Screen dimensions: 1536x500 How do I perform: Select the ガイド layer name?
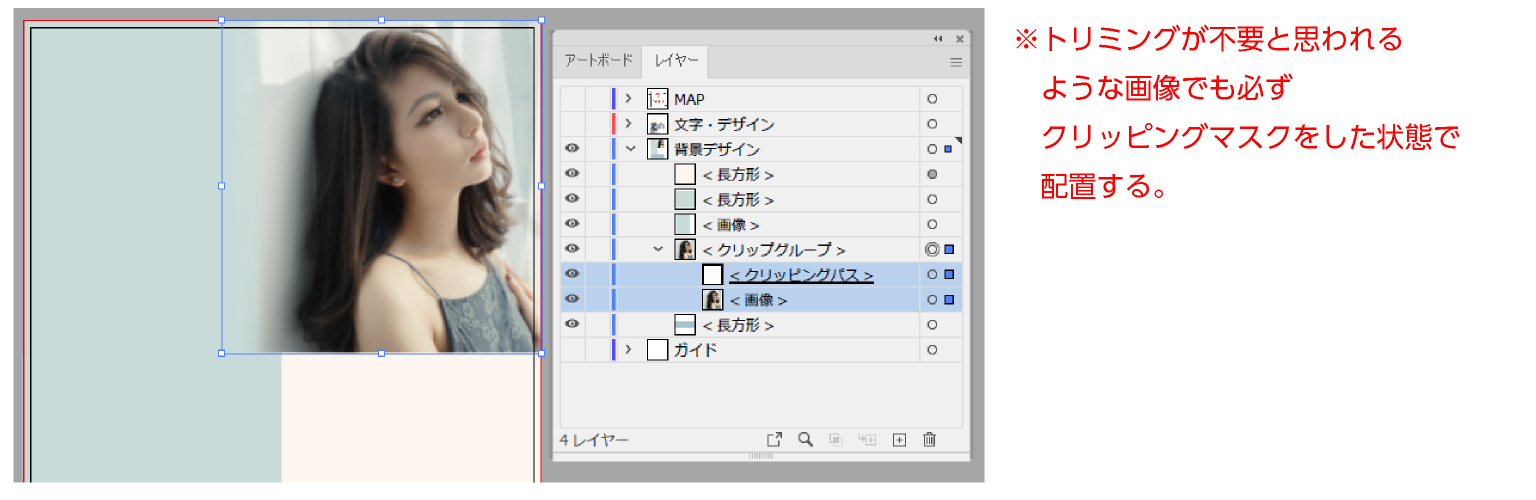click(695, 350)
